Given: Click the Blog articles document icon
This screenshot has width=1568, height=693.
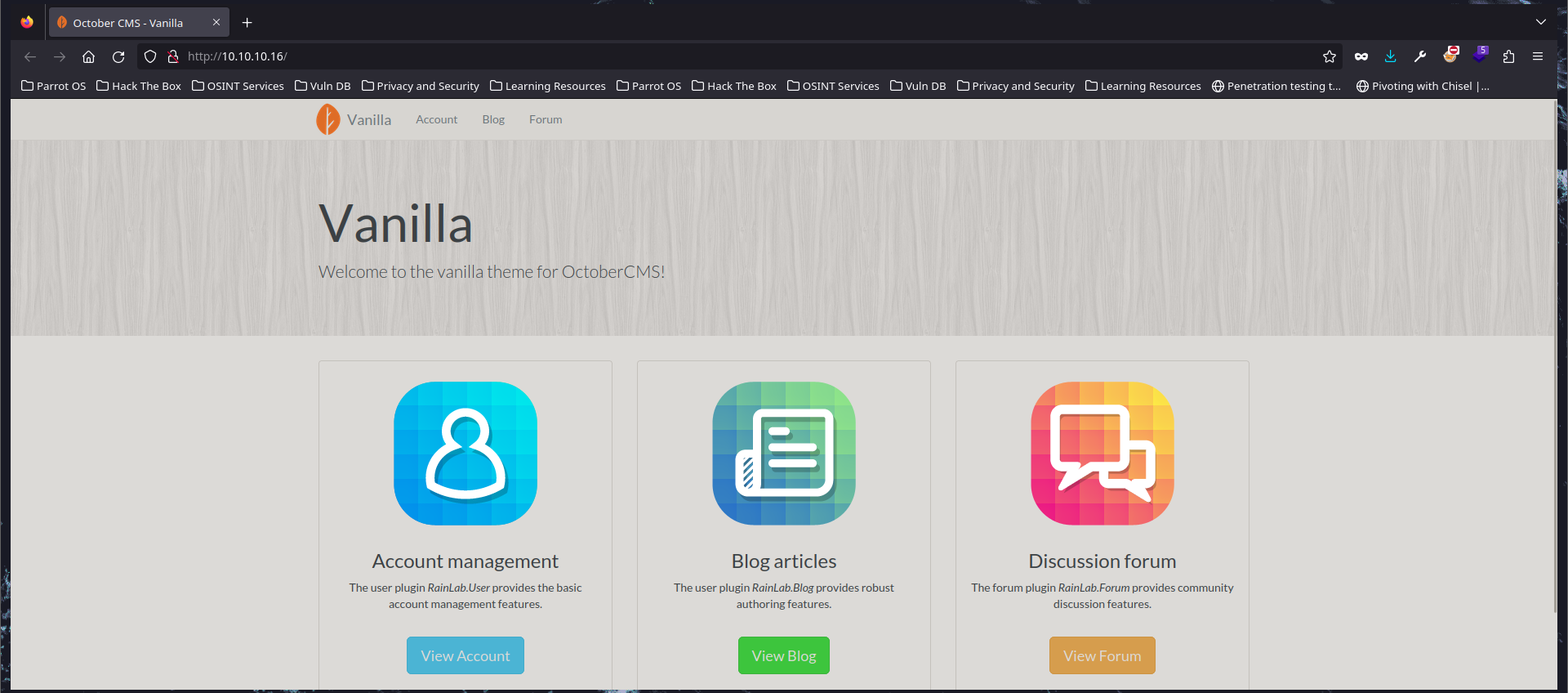Looking at the screenshot, I should (x=784, y=454).
